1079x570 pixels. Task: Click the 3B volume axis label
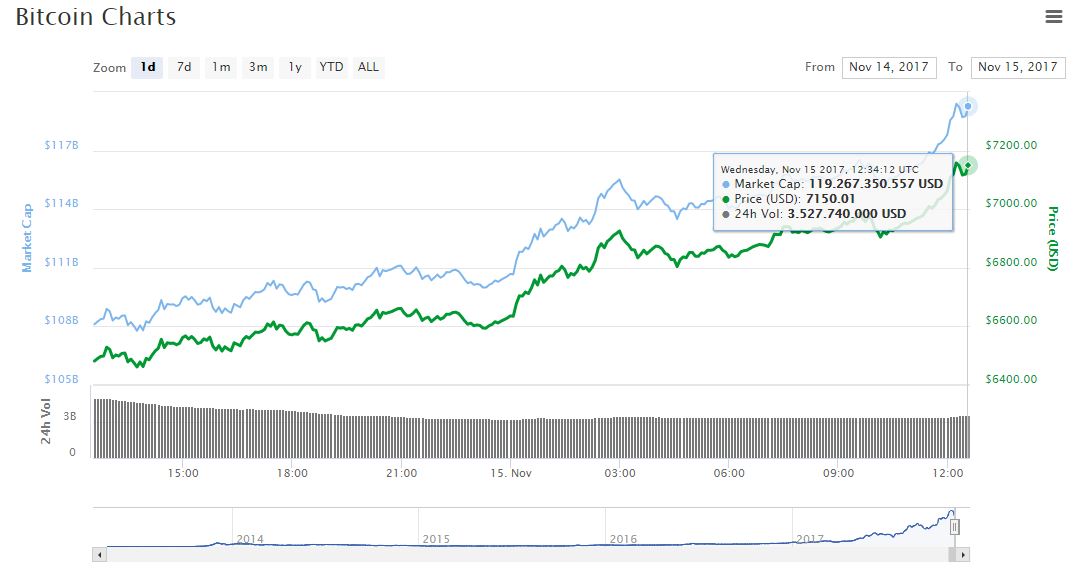(70, 416)
